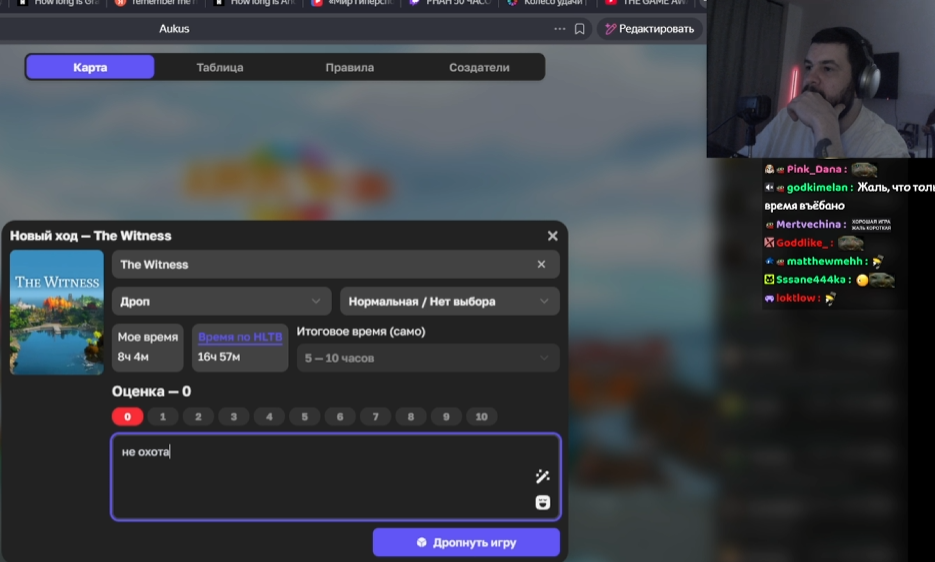Click The Witness cover thumbnail

pos(57,312)
